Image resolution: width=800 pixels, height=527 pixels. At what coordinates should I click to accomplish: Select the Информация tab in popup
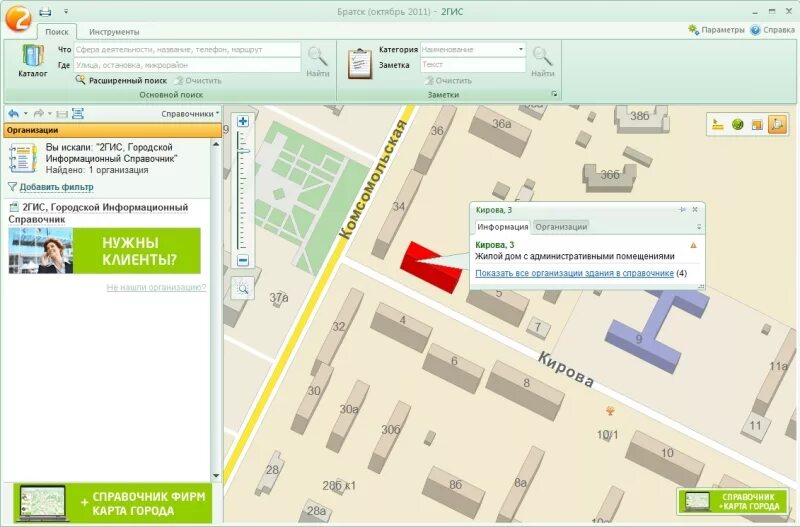point(503,227)
